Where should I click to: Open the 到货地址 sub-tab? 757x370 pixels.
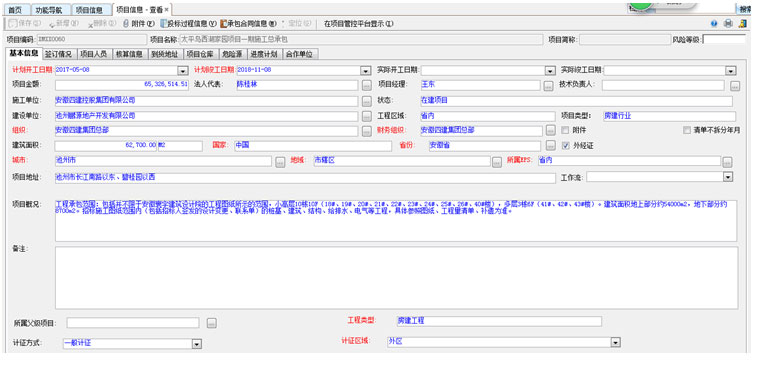165,54
